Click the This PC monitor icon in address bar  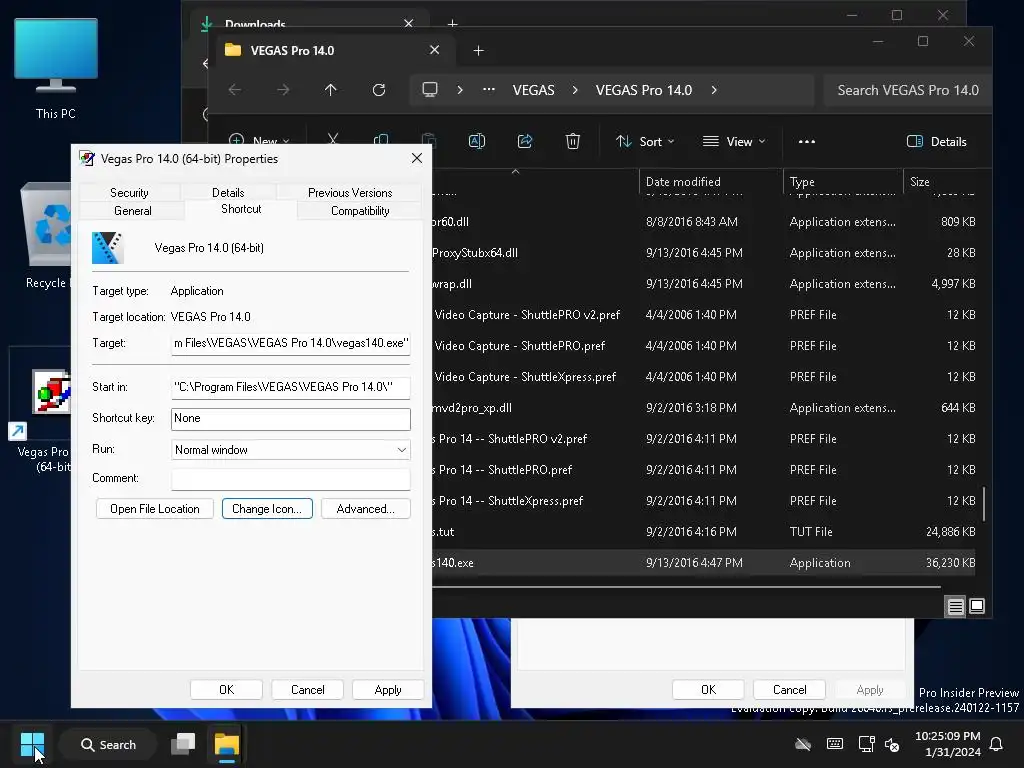coord(430,89)
